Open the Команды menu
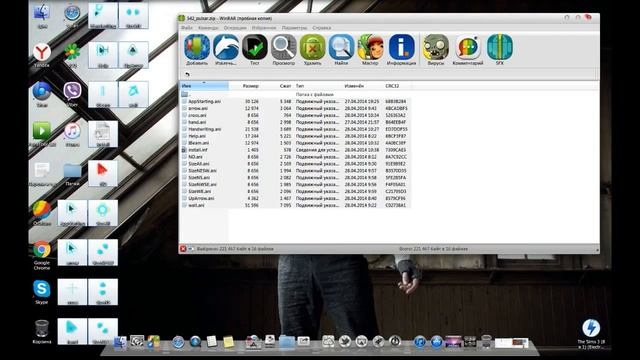The height and width of the screenshot is (360, 640). coord(208,28)
